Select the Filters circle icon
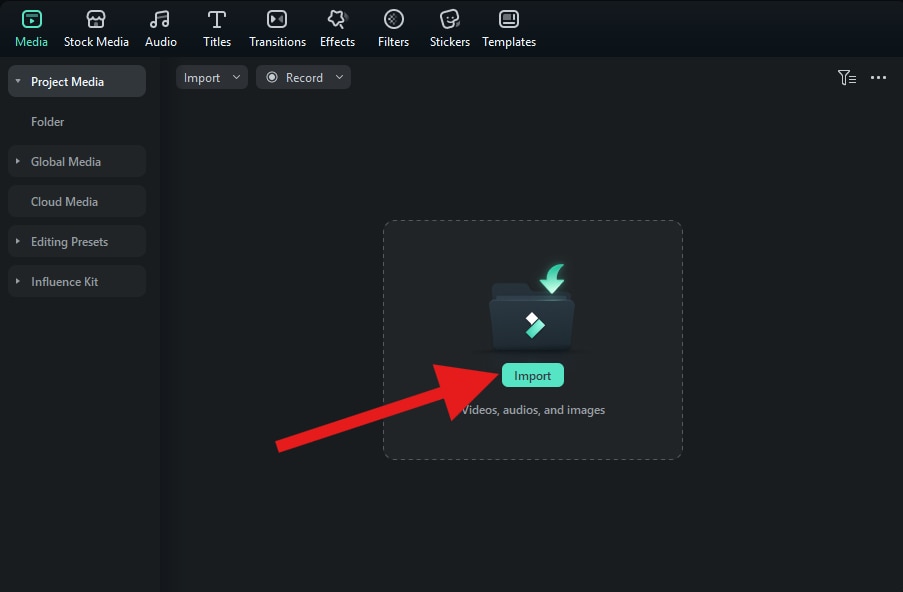 tap(393, 20)
